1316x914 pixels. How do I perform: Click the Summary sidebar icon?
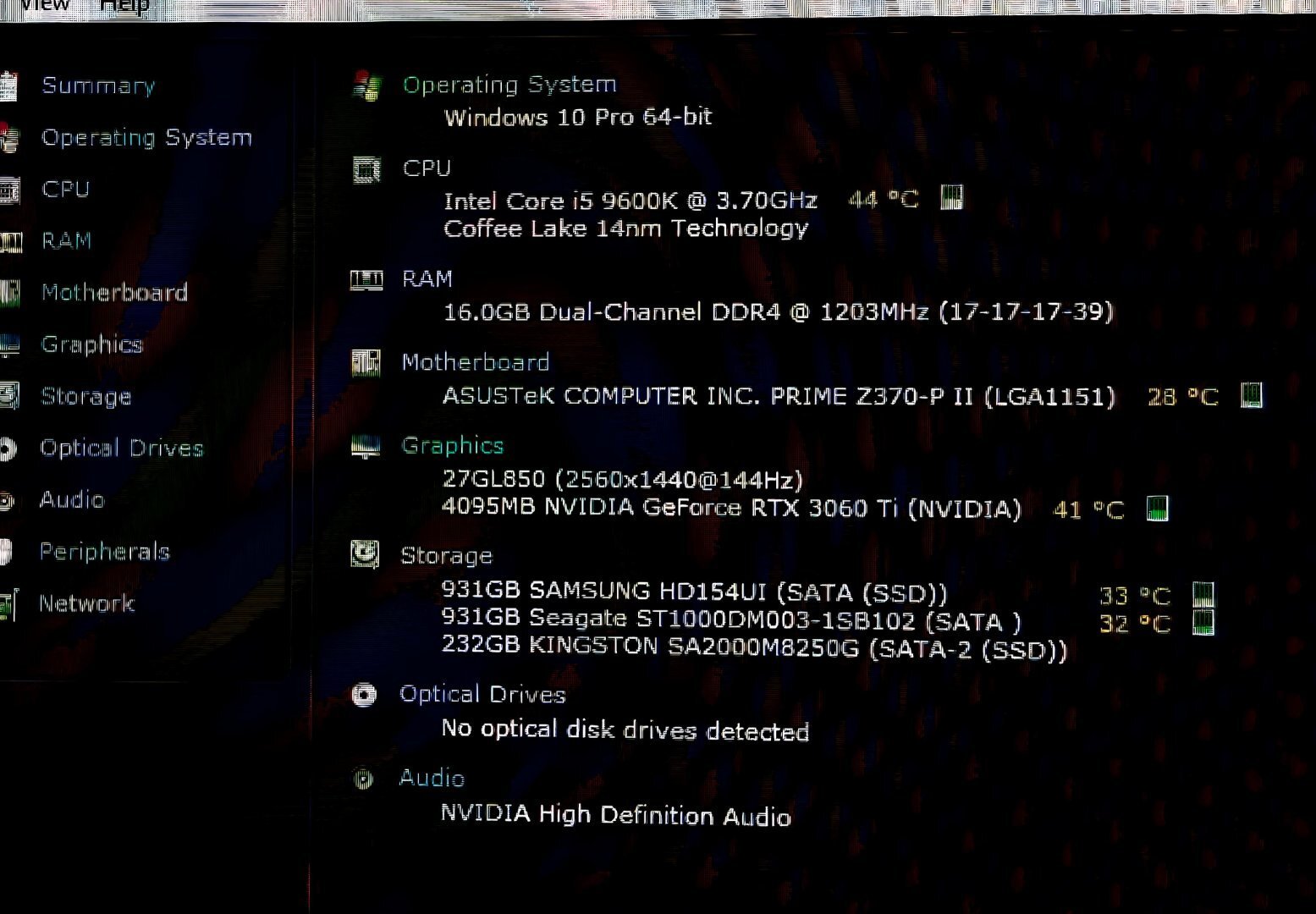click(8, 86)
